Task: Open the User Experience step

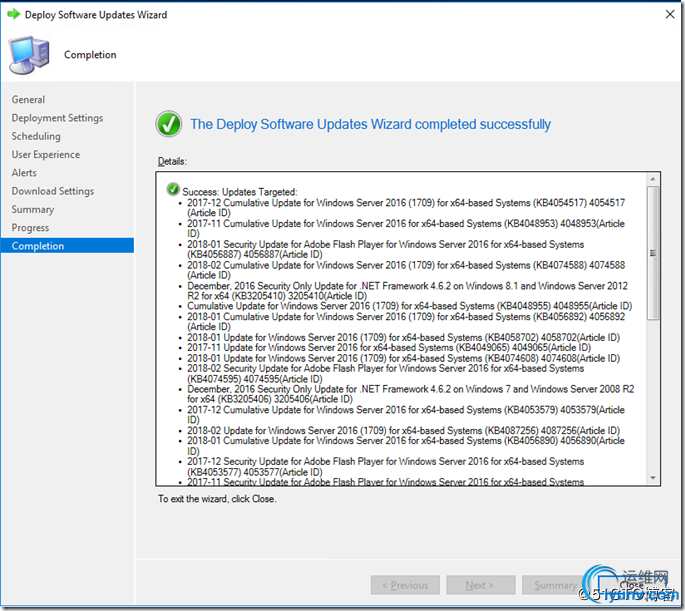Action: tap(46, 155)
